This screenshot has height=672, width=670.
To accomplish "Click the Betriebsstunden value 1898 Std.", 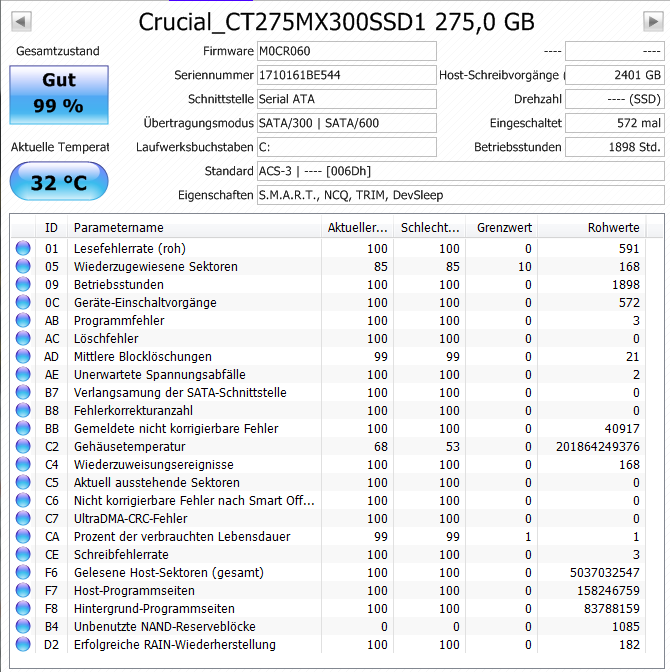I will (615, 147).
